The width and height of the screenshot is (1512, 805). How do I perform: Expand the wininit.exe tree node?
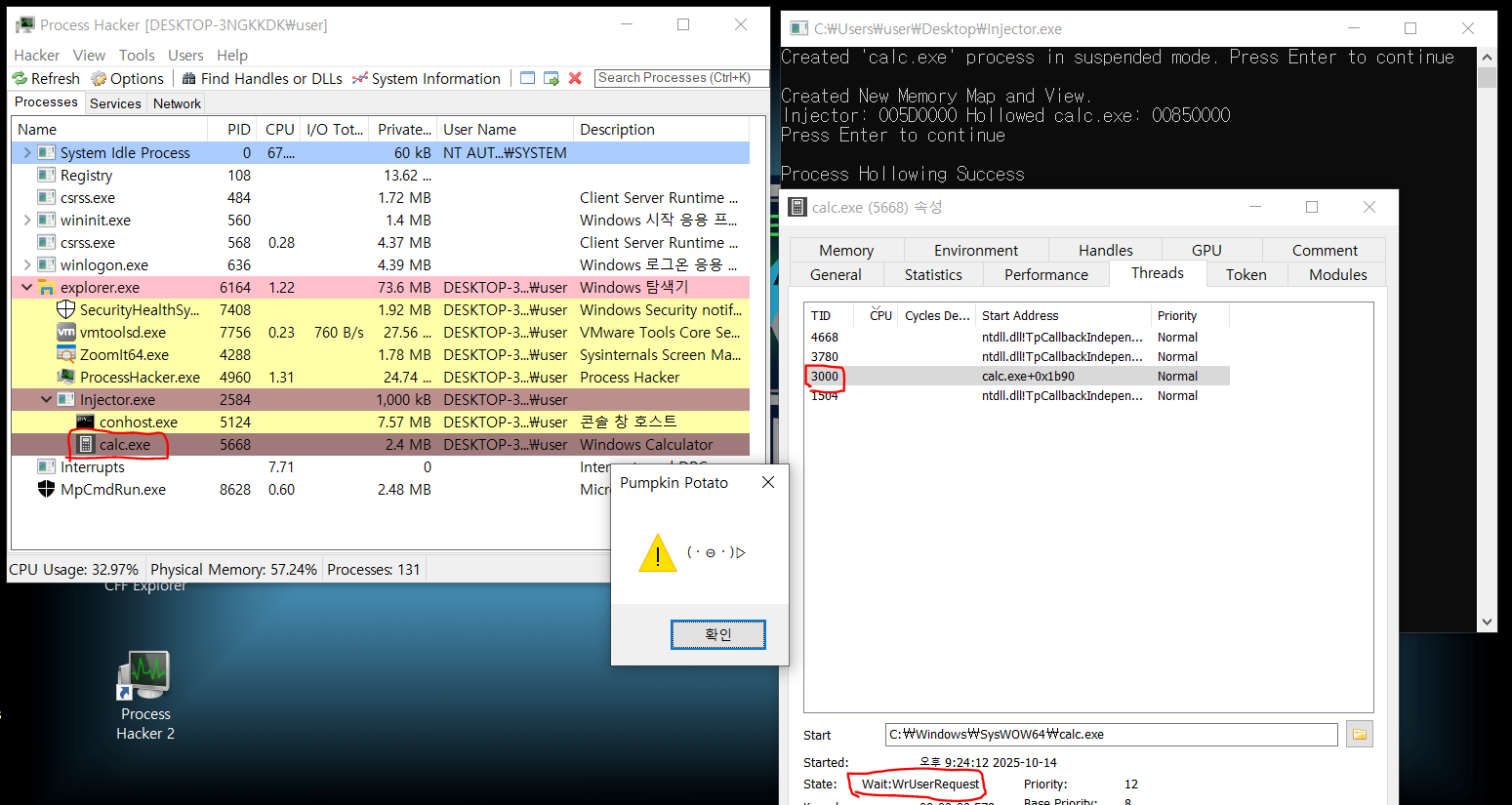click(x=26, y=220)
